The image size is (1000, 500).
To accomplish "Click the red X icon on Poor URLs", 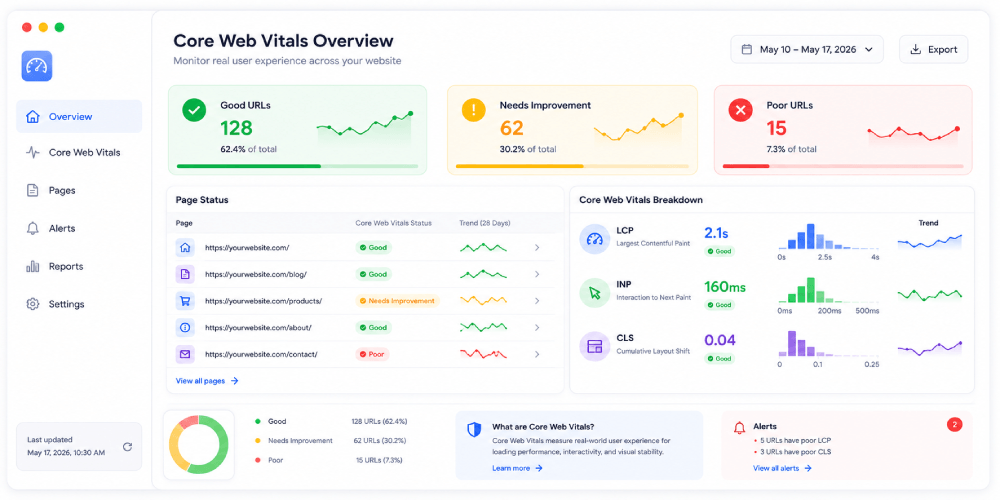I will pyautogui.click(x=740, y=110).
